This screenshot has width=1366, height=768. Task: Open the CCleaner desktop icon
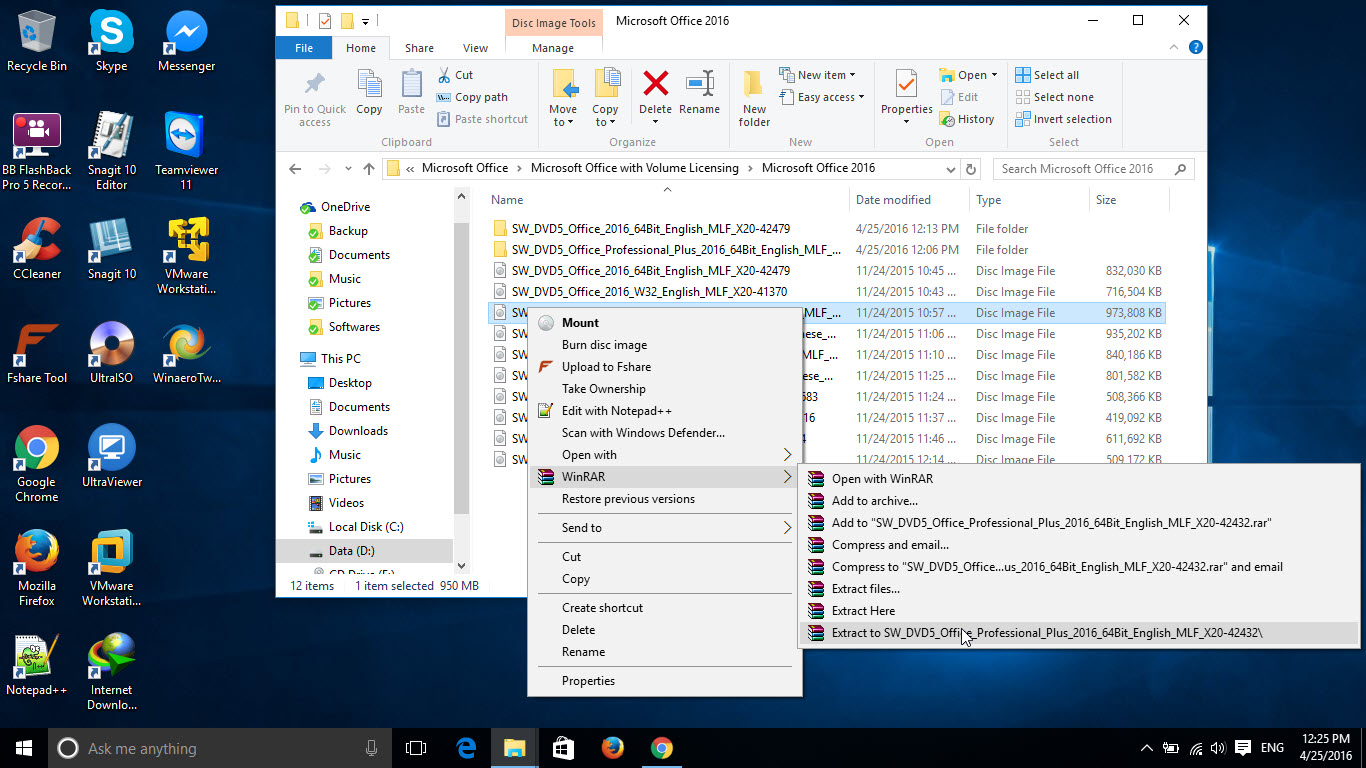[x=37, y=249]
